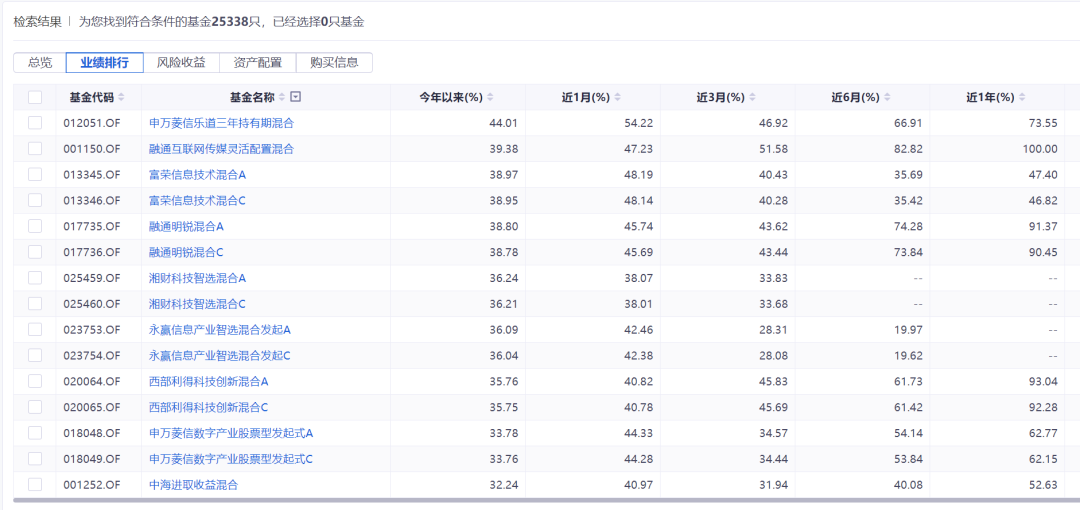
Task: Switch to the 总览 tab
Action: [x=40, y=62]
